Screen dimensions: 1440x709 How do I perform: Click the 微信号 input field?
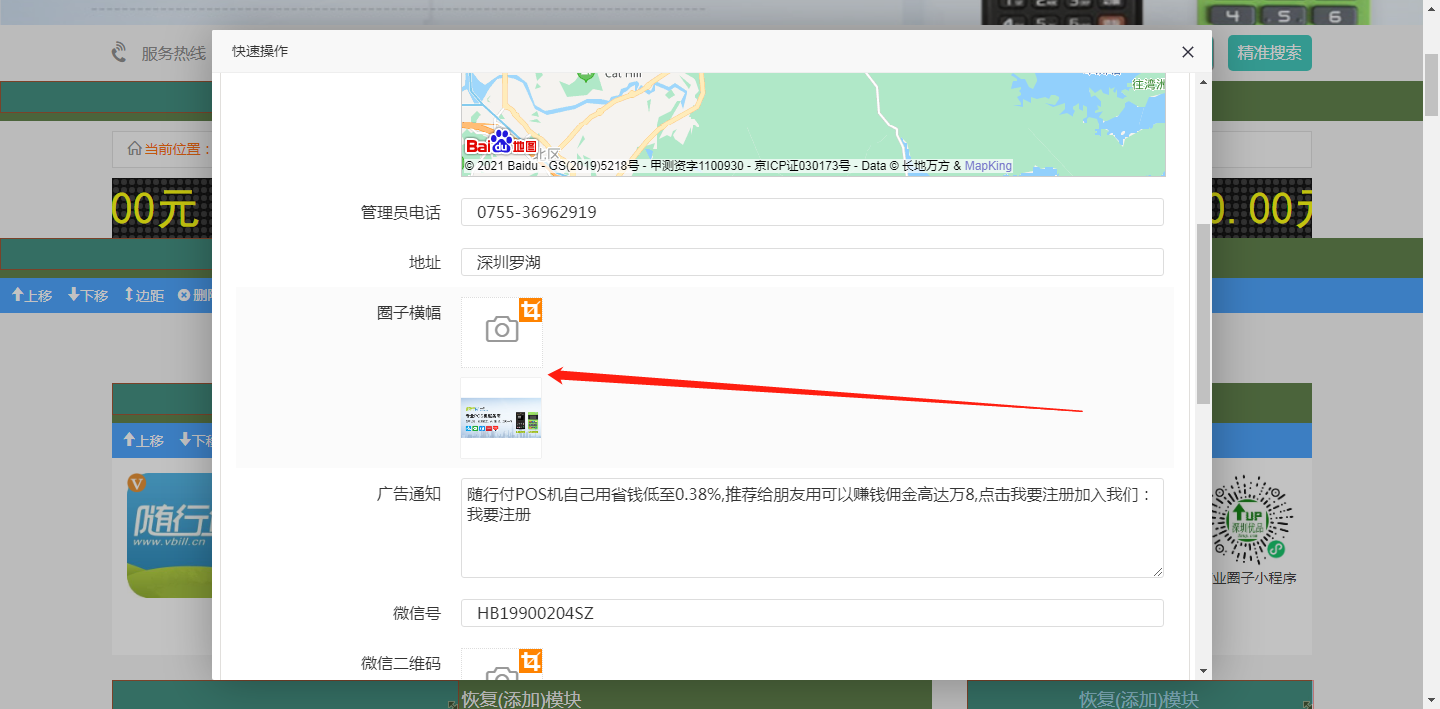point(812,613)
